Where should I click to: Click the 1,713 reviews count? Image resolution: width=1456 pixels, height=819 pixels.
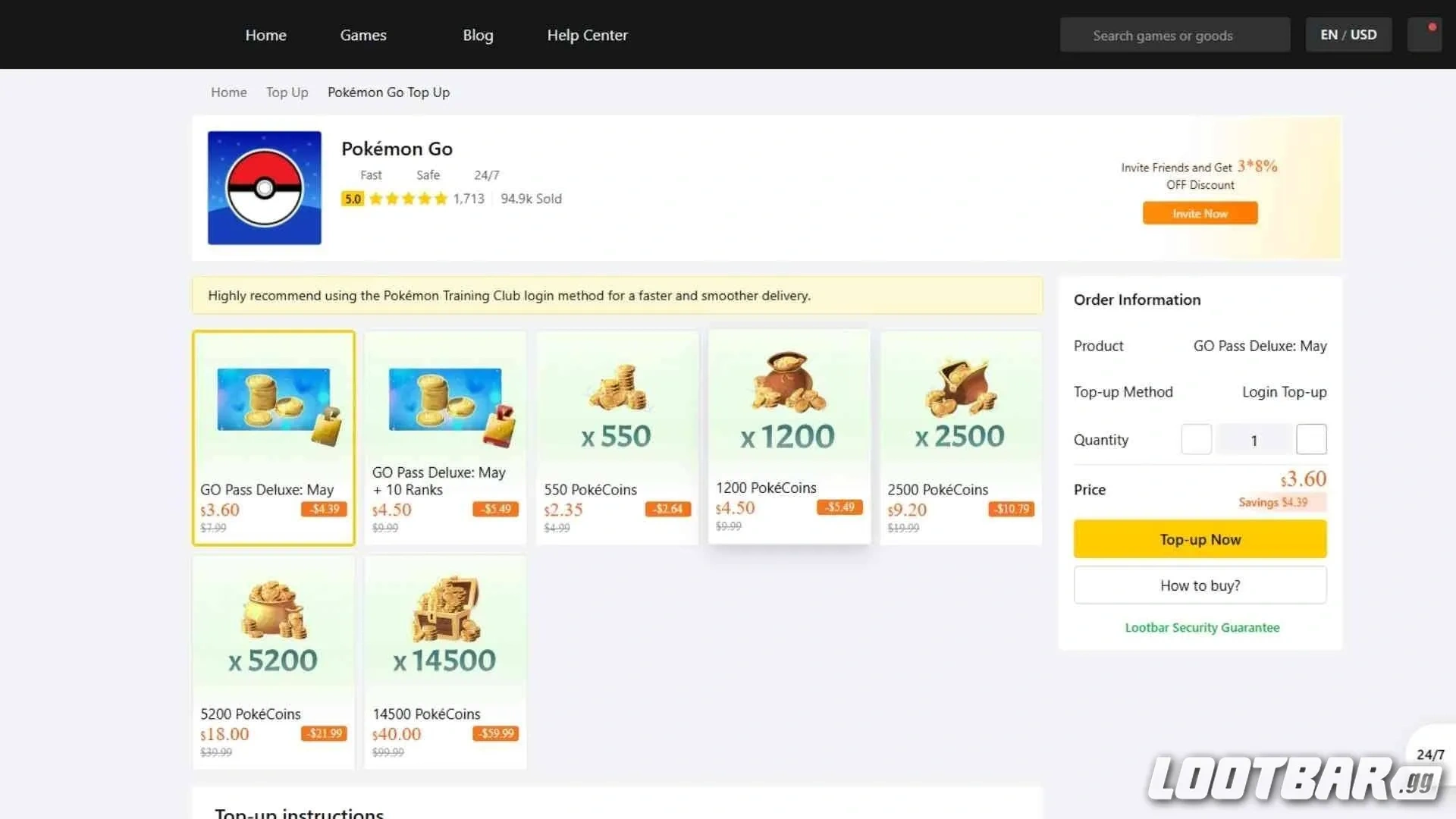click(x=469, y=199)
